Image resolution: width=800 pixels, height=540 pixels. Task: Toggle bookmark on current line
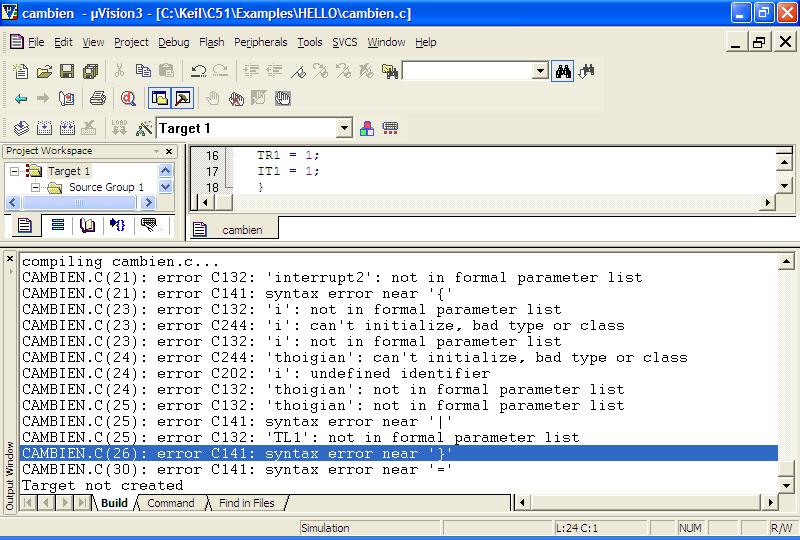pos(297,71)
